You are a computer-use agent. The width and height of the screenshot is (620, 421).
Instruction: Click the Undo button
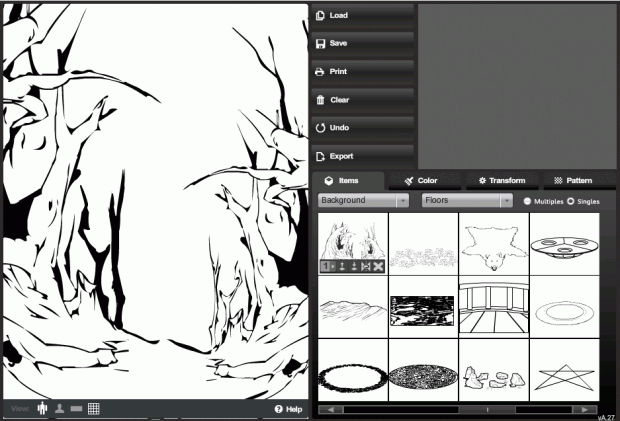[x=363, y=128]
